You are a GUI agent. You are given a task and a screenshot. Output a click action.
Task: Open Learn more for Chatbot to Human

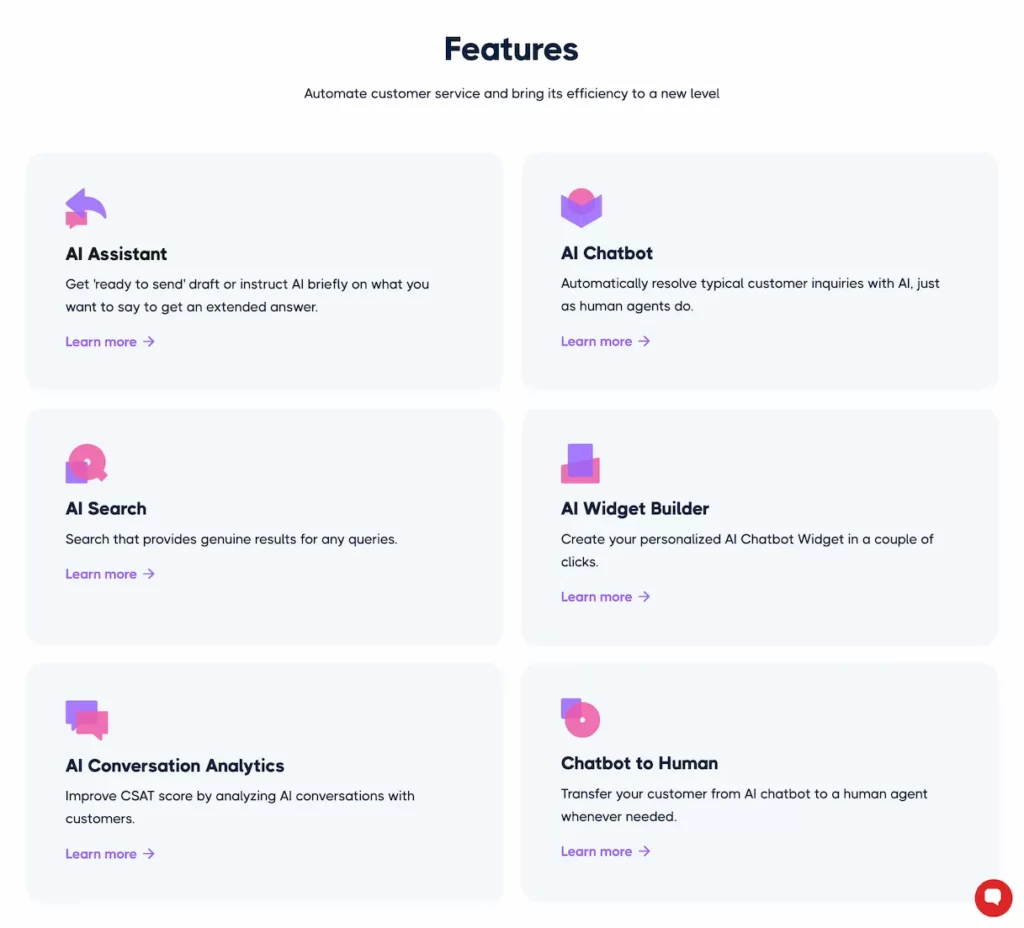tap(596, 851)
